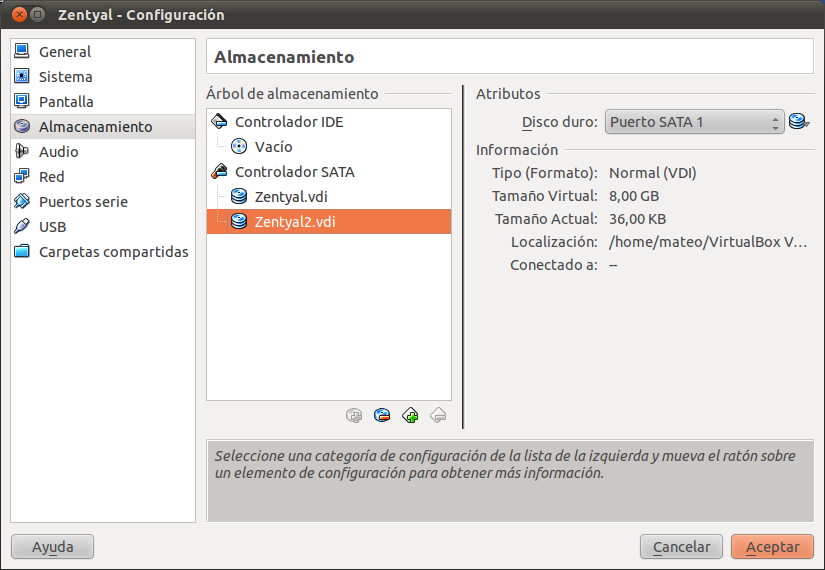Click the Vacío CD disc icon
825x570 pixels.
[239, 146]
